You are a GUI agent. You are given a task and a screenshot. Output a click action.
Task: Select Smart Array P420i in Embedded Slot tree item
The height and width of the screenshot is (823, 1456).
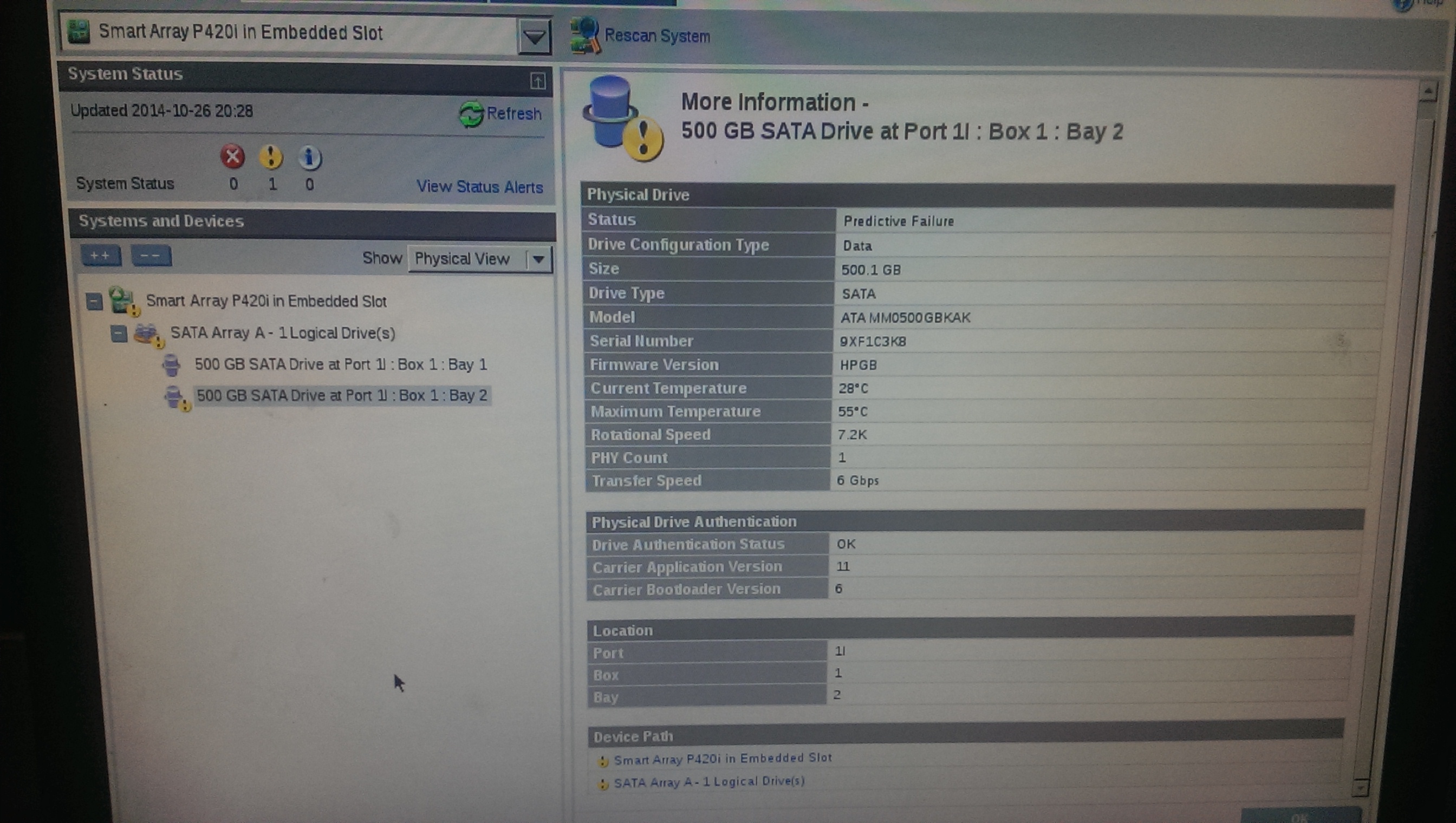(266, 301)
